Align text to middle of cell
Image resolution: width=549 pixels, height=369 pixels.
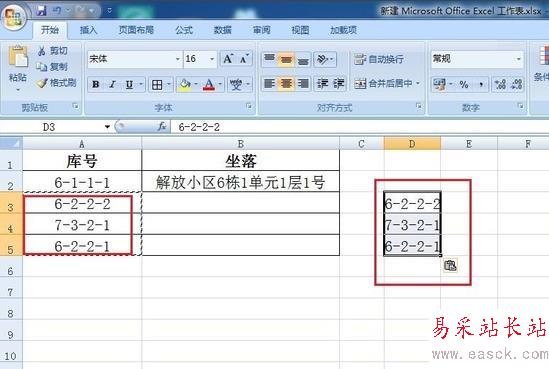point(286,59)
